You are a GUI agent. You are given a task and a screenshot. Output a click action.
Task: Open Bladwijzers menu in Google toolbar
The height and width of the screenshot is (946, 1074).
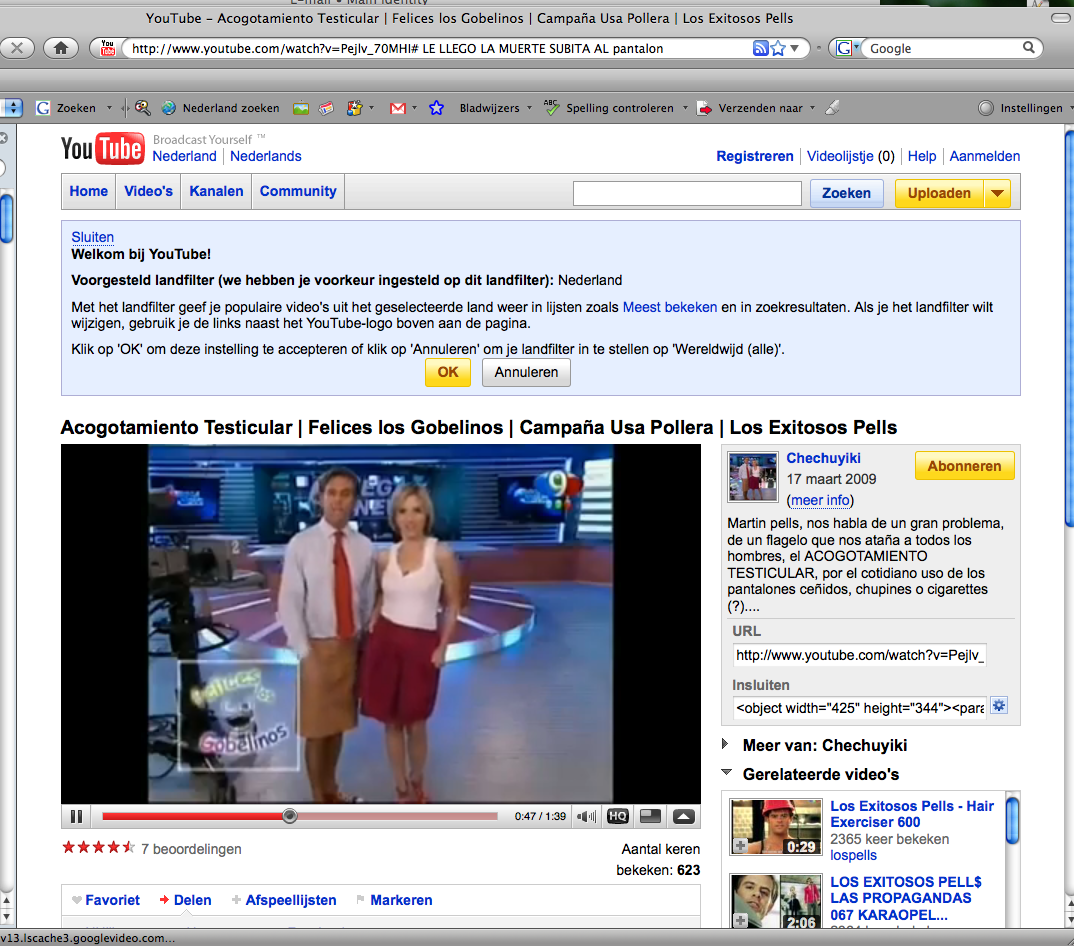point(495,108)
